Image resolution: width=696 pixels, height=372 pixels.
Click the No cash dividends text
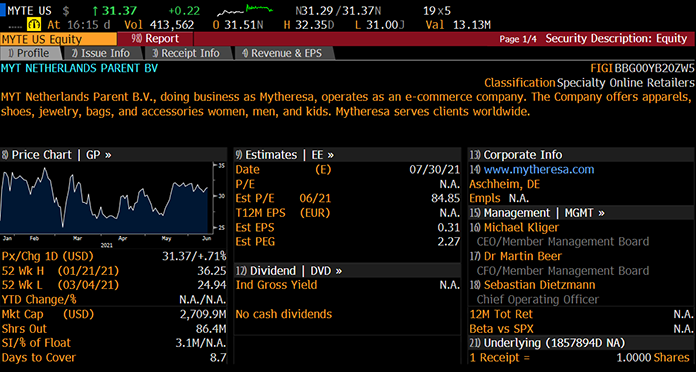(x=284, y=315)
